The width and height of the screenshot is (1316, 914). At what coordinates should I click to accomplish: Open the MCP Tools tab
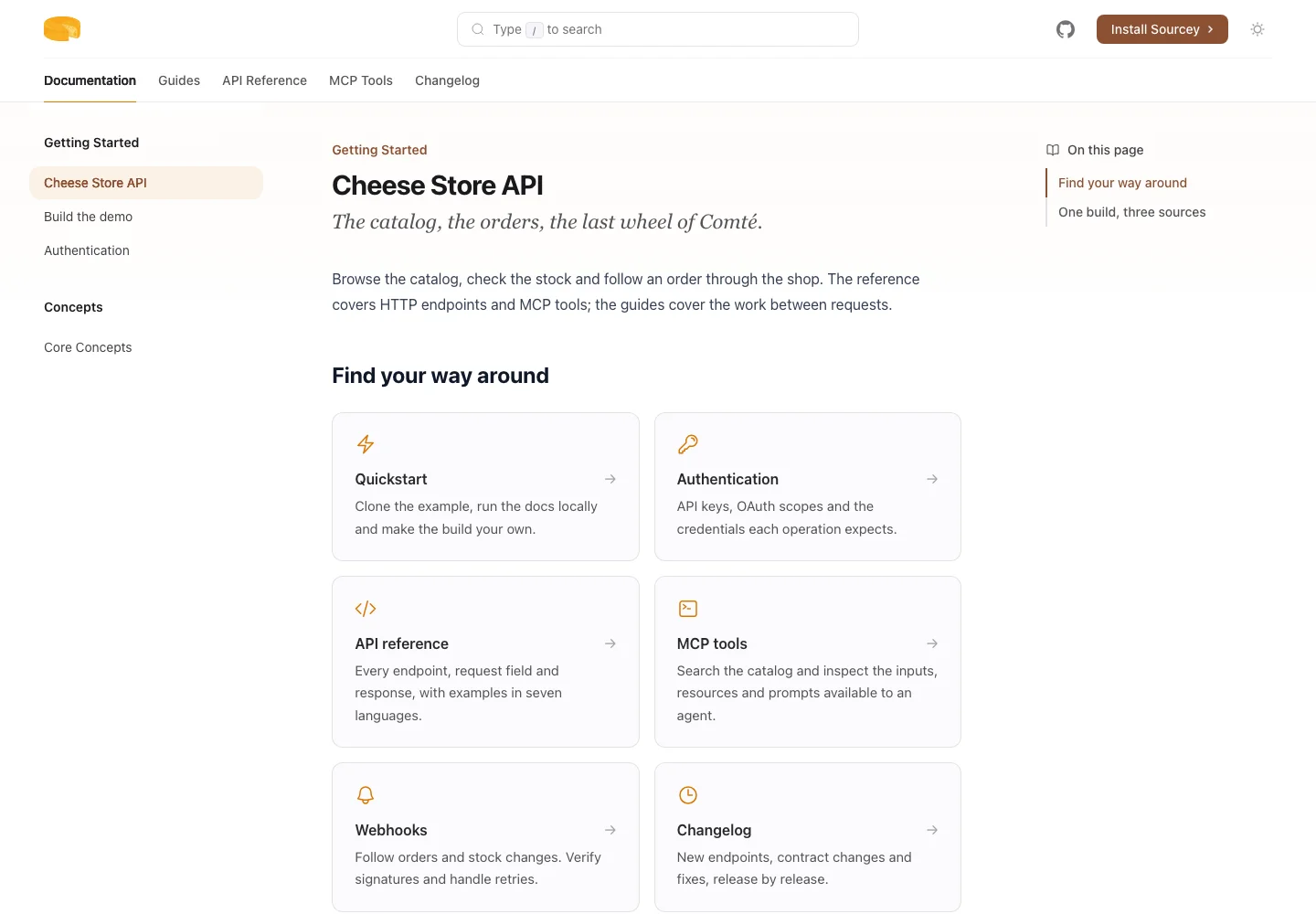click(361, 80)
